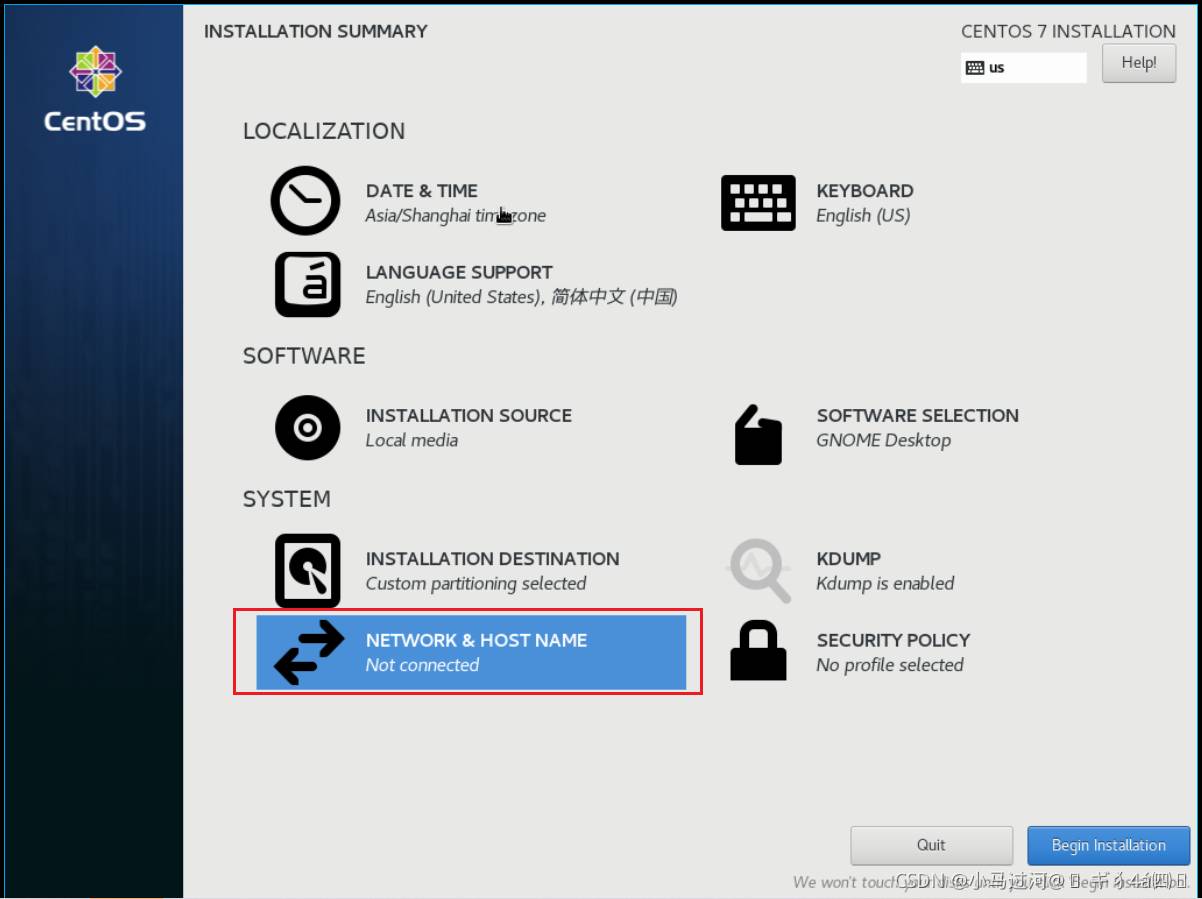
Task: Click the 'us' keyboard layout indicator
Action: (x=1022, y=68)
